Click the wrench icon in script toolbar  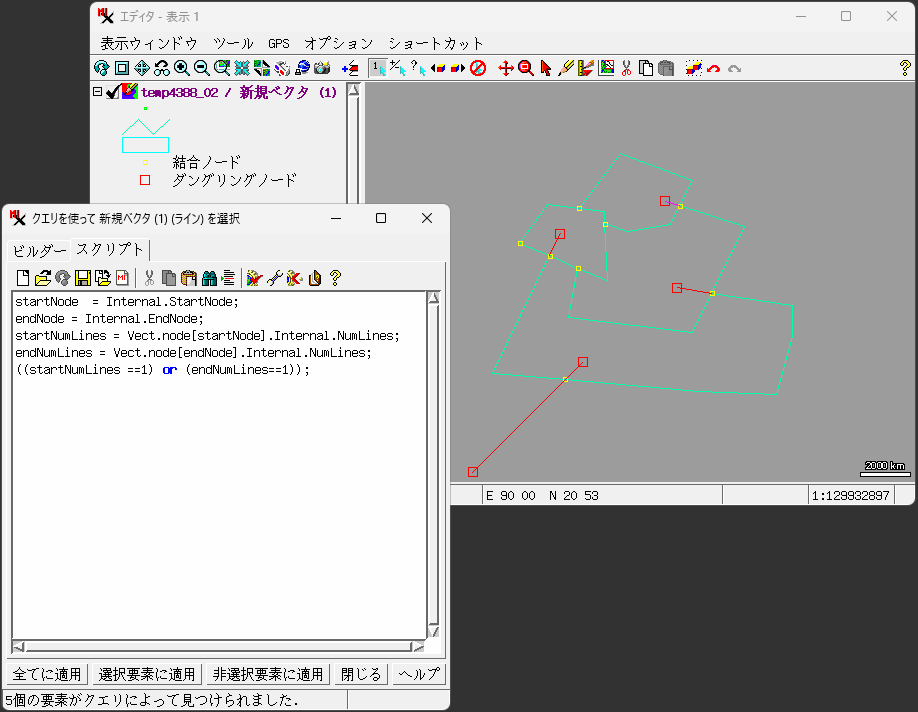(x=274, y=278)
